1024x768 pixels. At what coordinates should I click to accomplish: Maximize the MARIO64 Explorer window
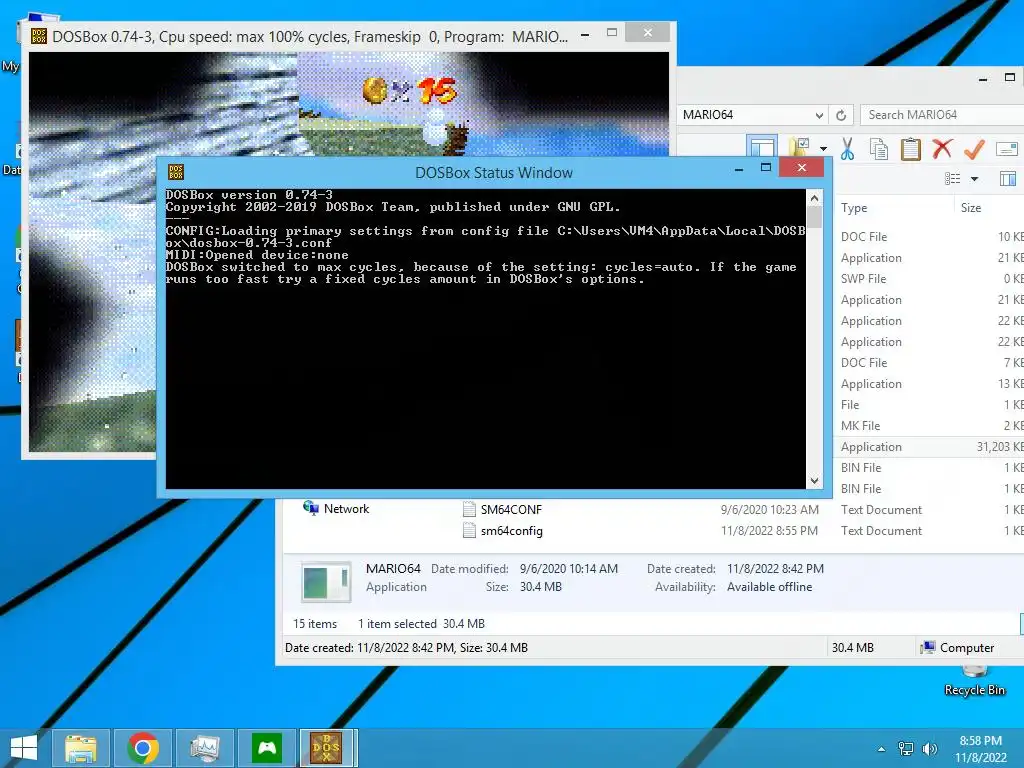point(1010,77)
